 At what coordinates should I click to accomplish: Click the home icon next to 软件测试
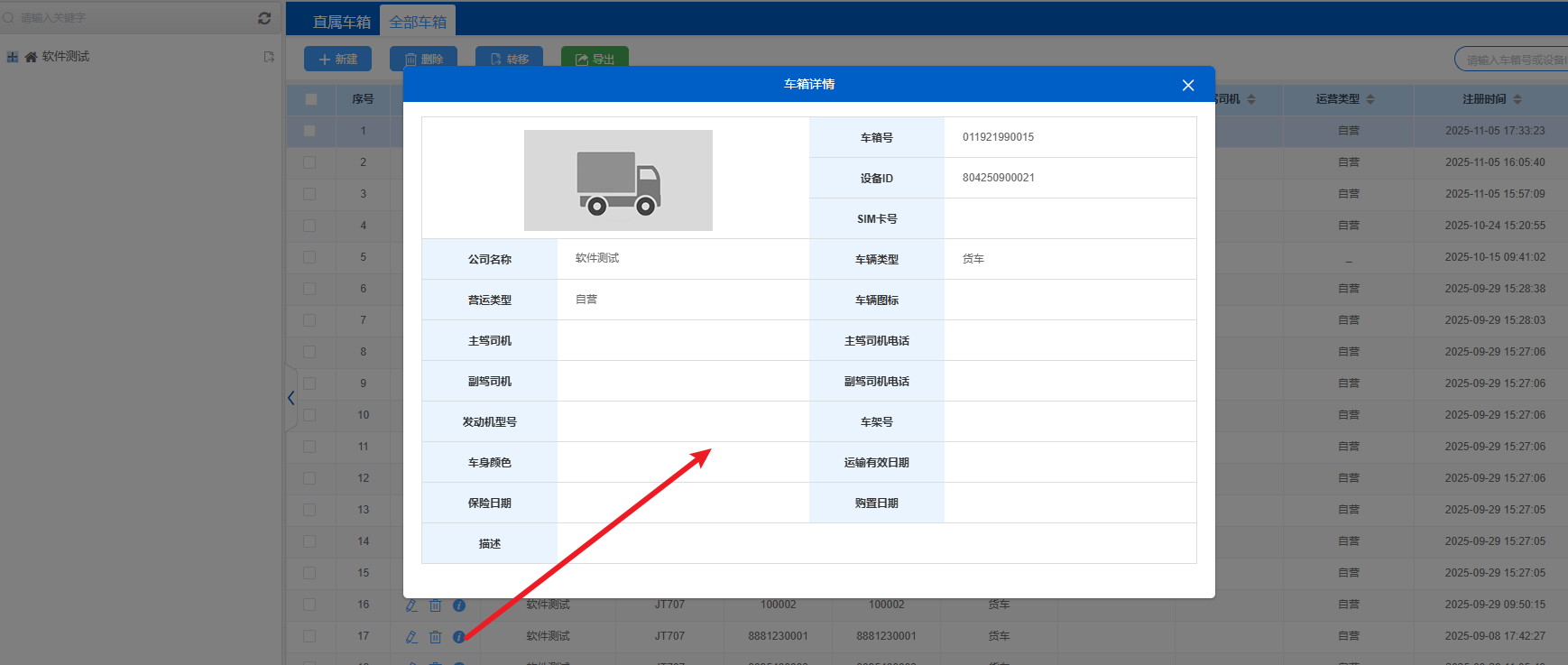tap(32, 57)
